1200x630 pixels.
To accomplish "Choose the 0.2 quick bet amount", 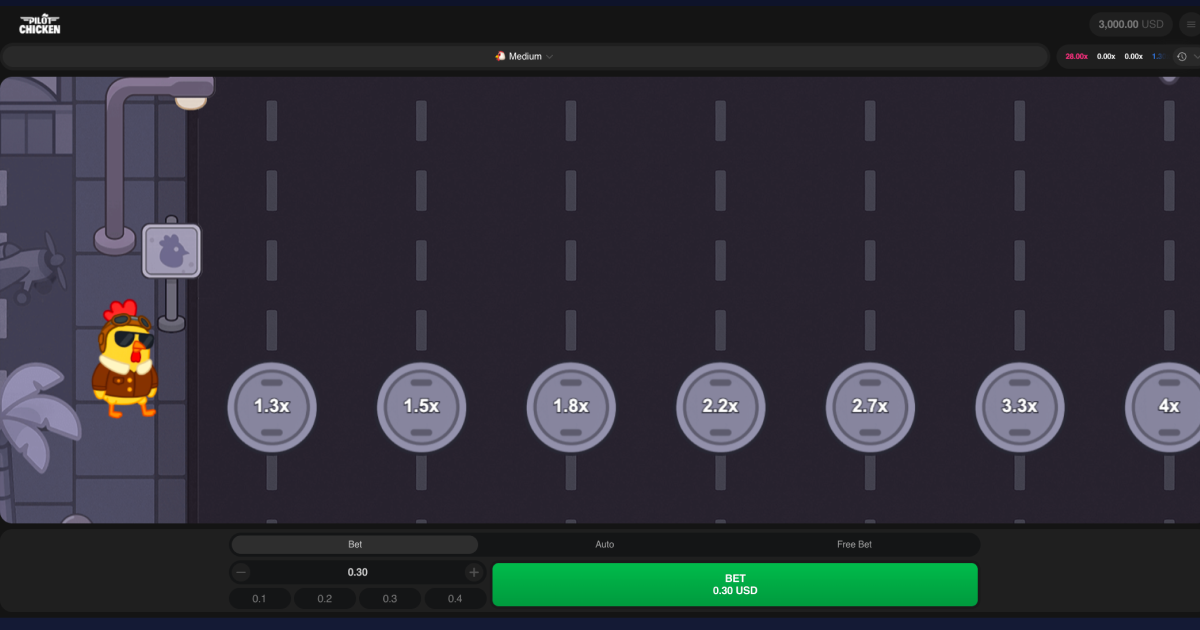I will (325, 599).
